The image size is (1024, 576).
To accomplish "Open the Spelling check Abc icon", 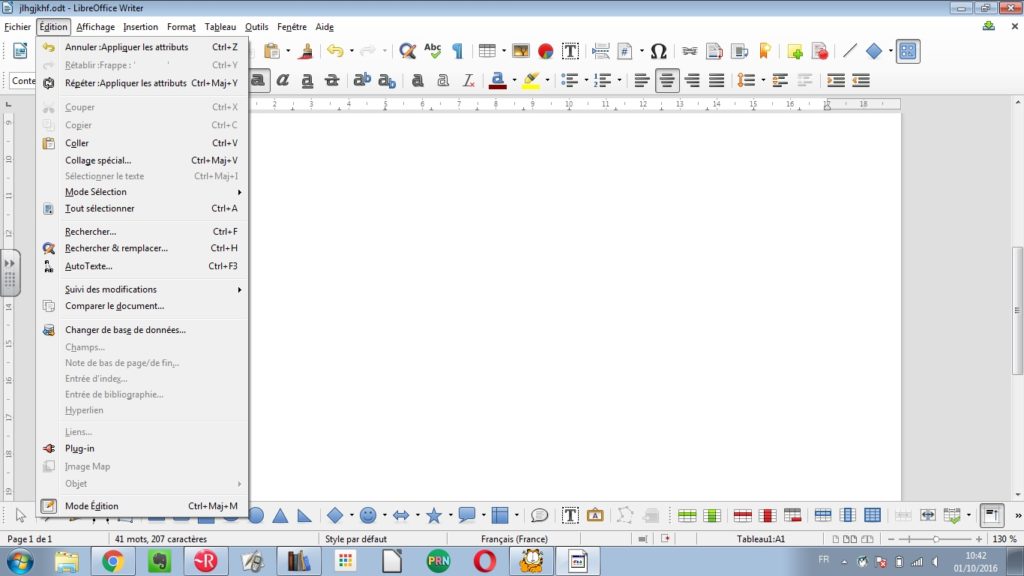I will tap(432, 51).
